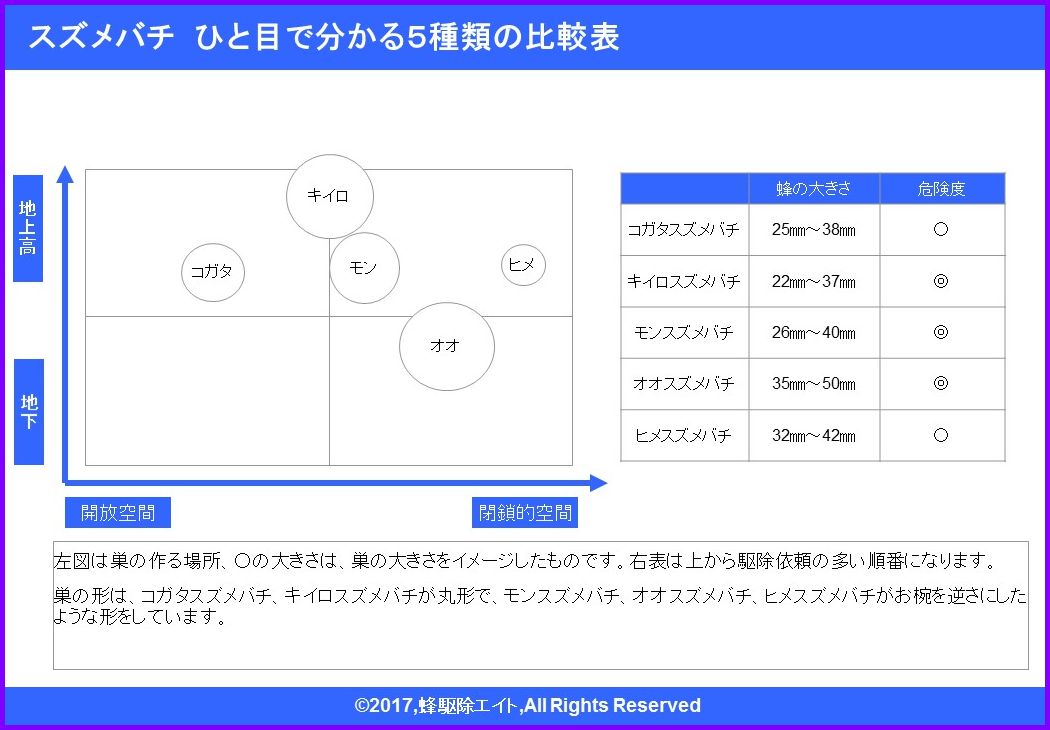The width and height of the screenshot is (1050, 730).
Task: Click the キイロ circle in the chart
Action: point(329,197)
